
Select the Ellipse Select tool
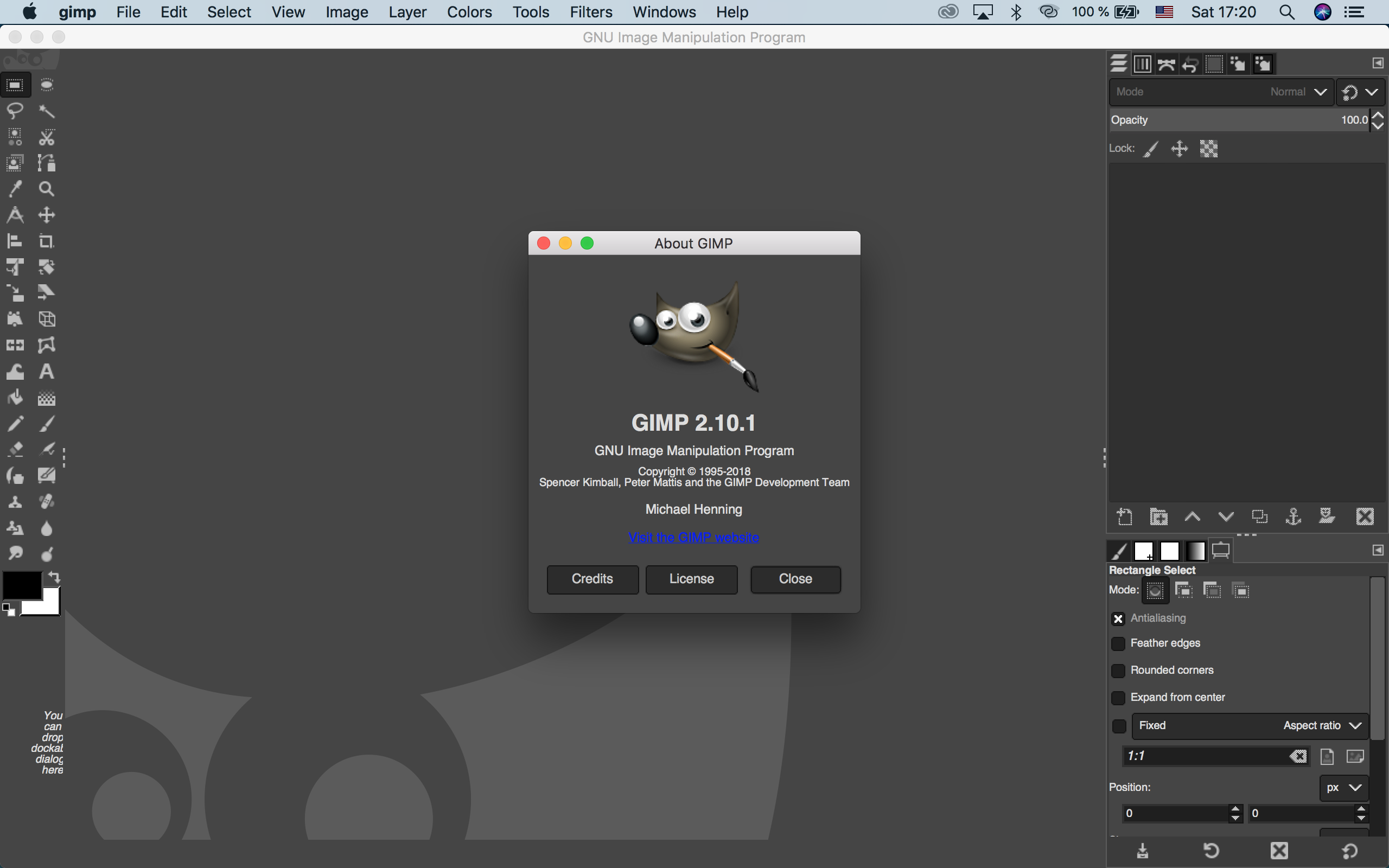[x=47, y=85]
